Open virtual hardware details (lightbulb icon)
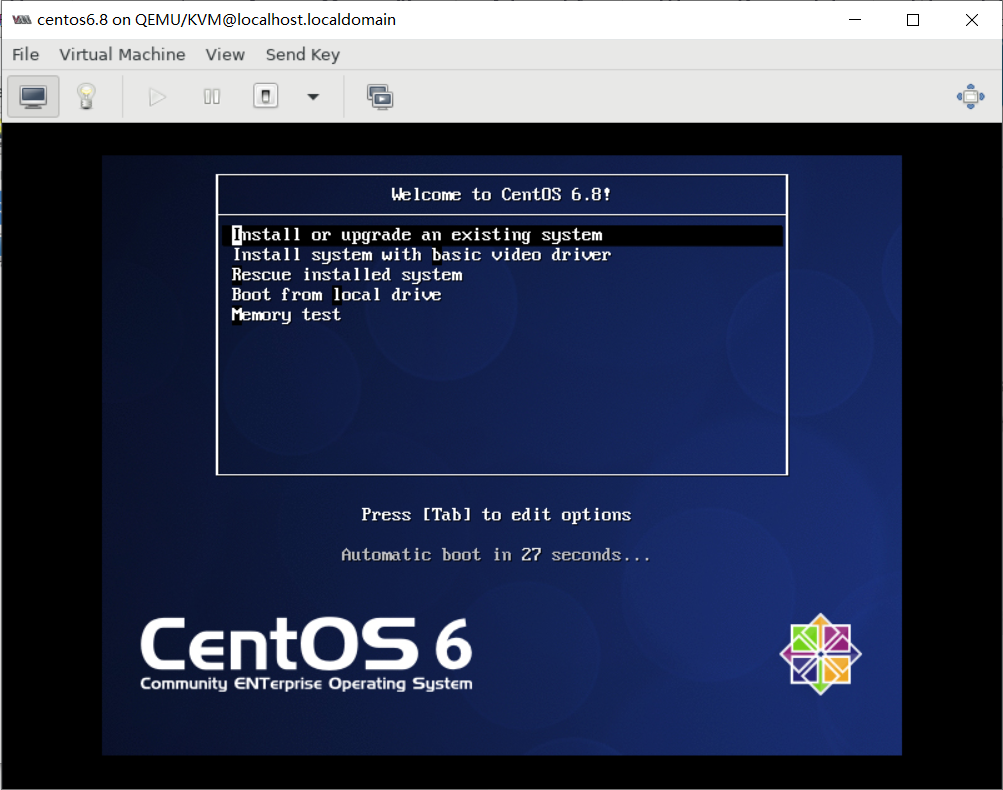 pyautogui.click(x=86, y=97)
